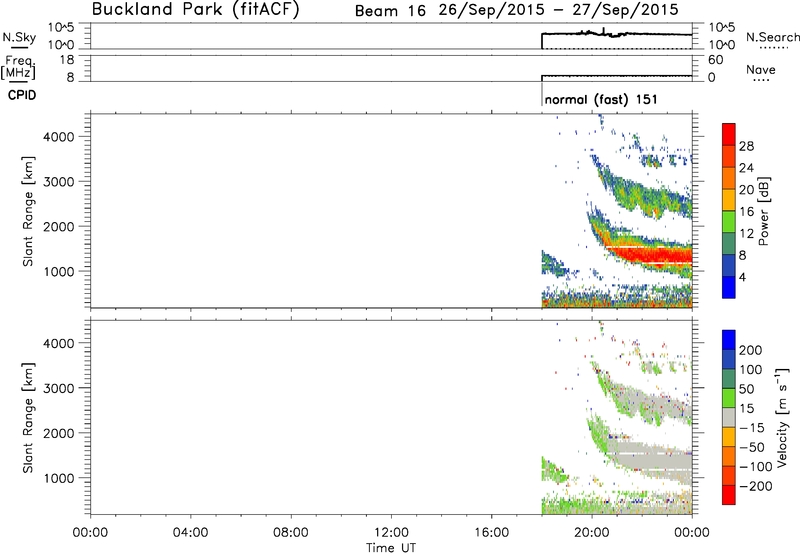The width and height of the screenshot is (800, 554).
Task: Click the '28' tick of the Power scale
Action: click(x=746, y=146)
